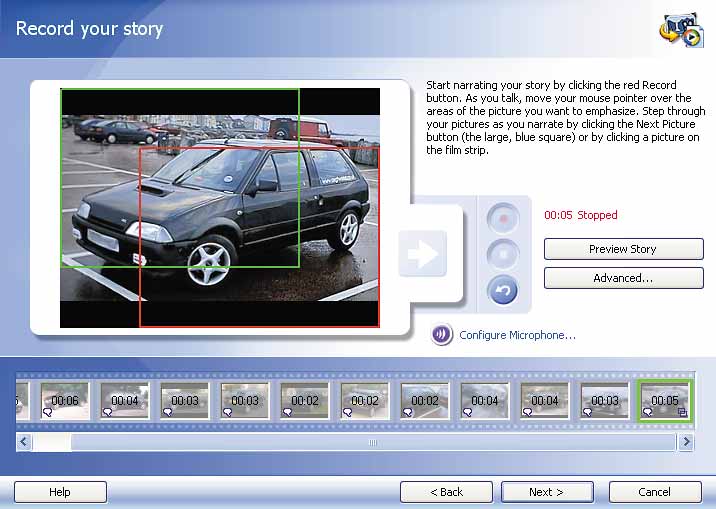The height and width of the screenshot is (509, 716).
Task: Select the 00:06 thumbnail in the film strip
Action: [x=65, y=400]
